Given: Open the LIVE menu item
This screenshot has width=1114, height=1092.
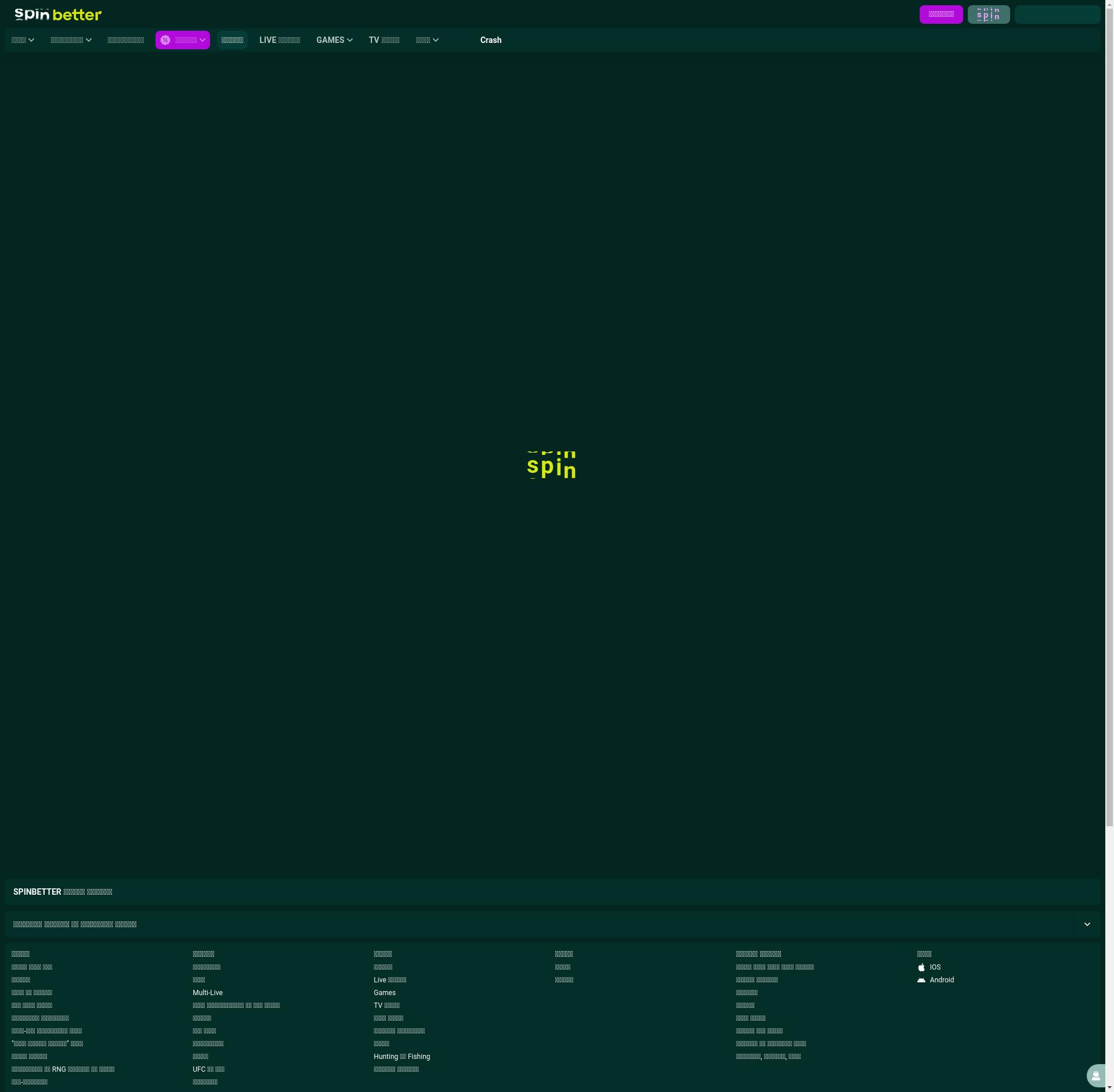Looking at the screenshot, I should (x=279, y=40).
